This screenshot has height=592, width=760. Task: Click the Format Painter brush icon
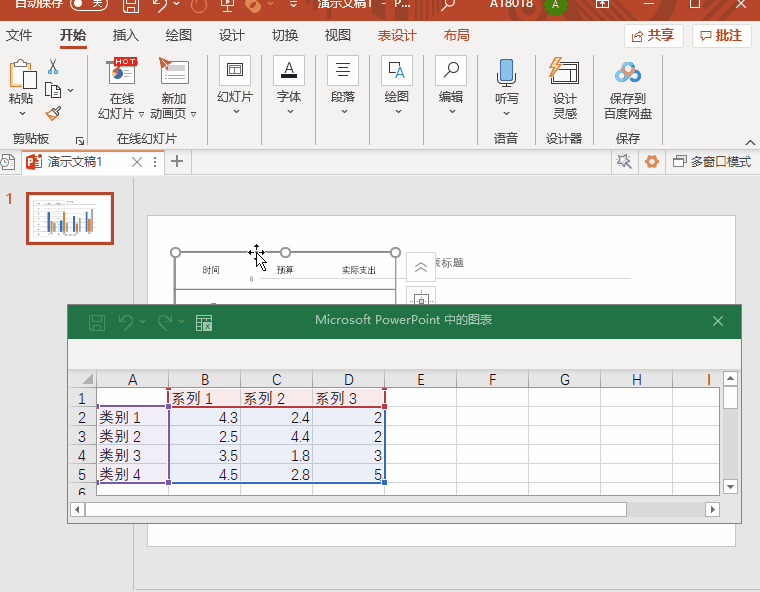[53, 113]
